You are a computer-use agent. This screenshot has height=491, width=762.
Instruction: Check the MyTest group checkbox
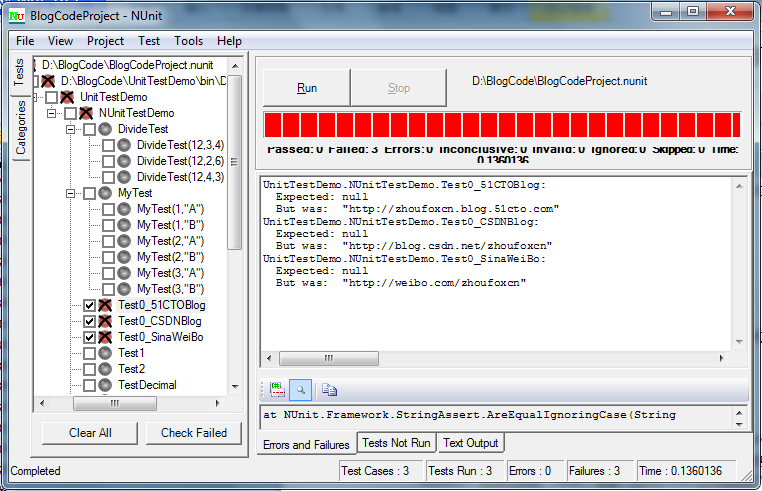tap(89, 194)
